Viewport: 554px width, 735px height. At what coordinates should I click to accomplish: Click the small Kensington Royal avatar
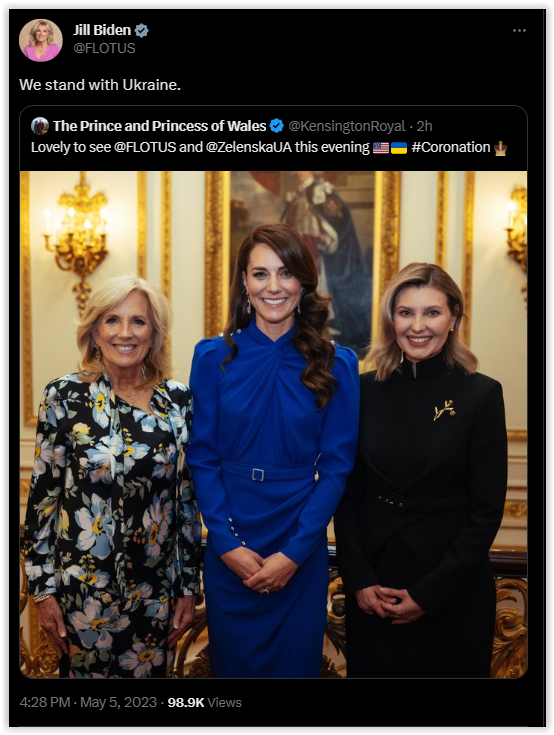tap(40, 126)
